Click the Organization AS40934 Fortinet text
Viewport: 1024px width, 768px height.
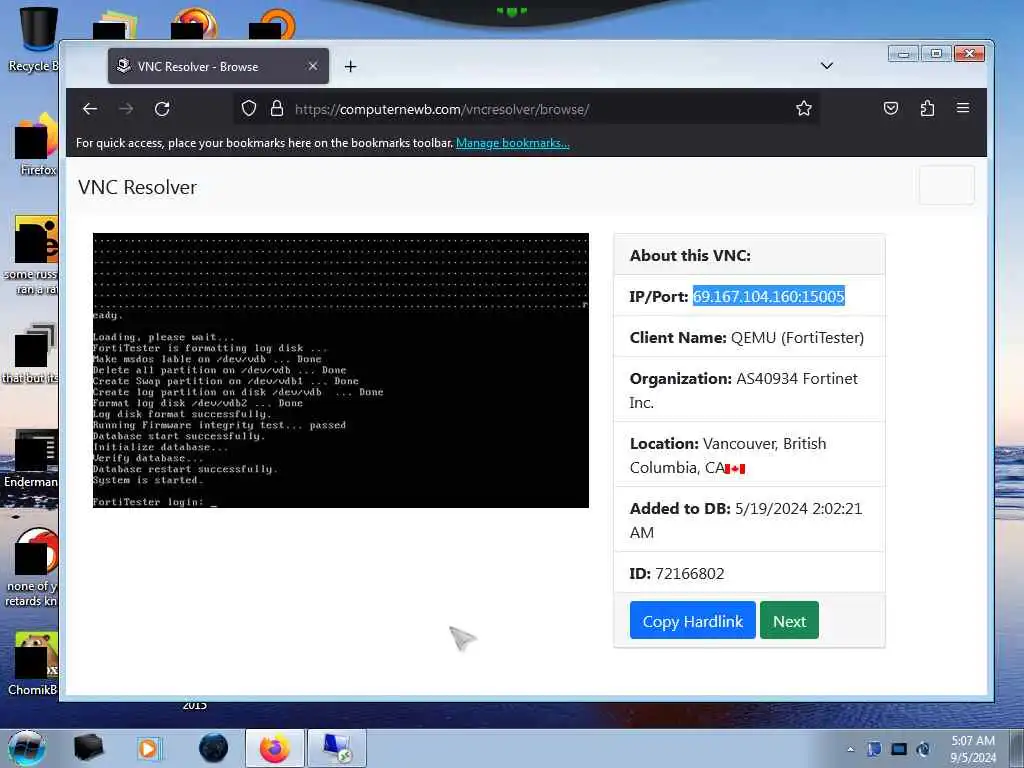click(744, 391)
